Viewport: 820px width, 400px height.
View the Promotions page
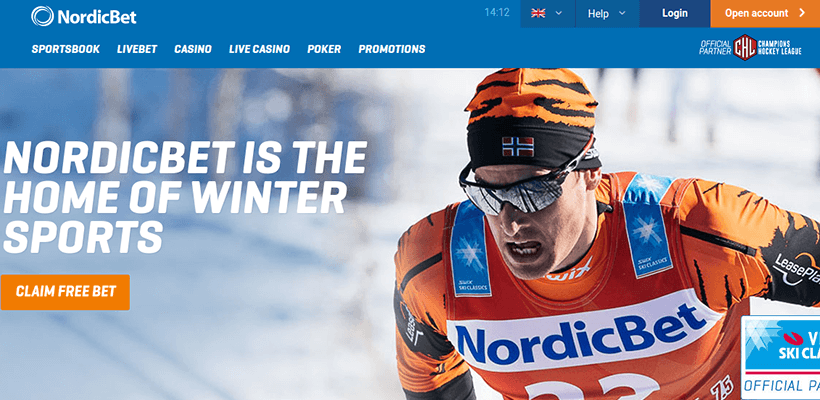pyautogui.click(x=392, y=49)
